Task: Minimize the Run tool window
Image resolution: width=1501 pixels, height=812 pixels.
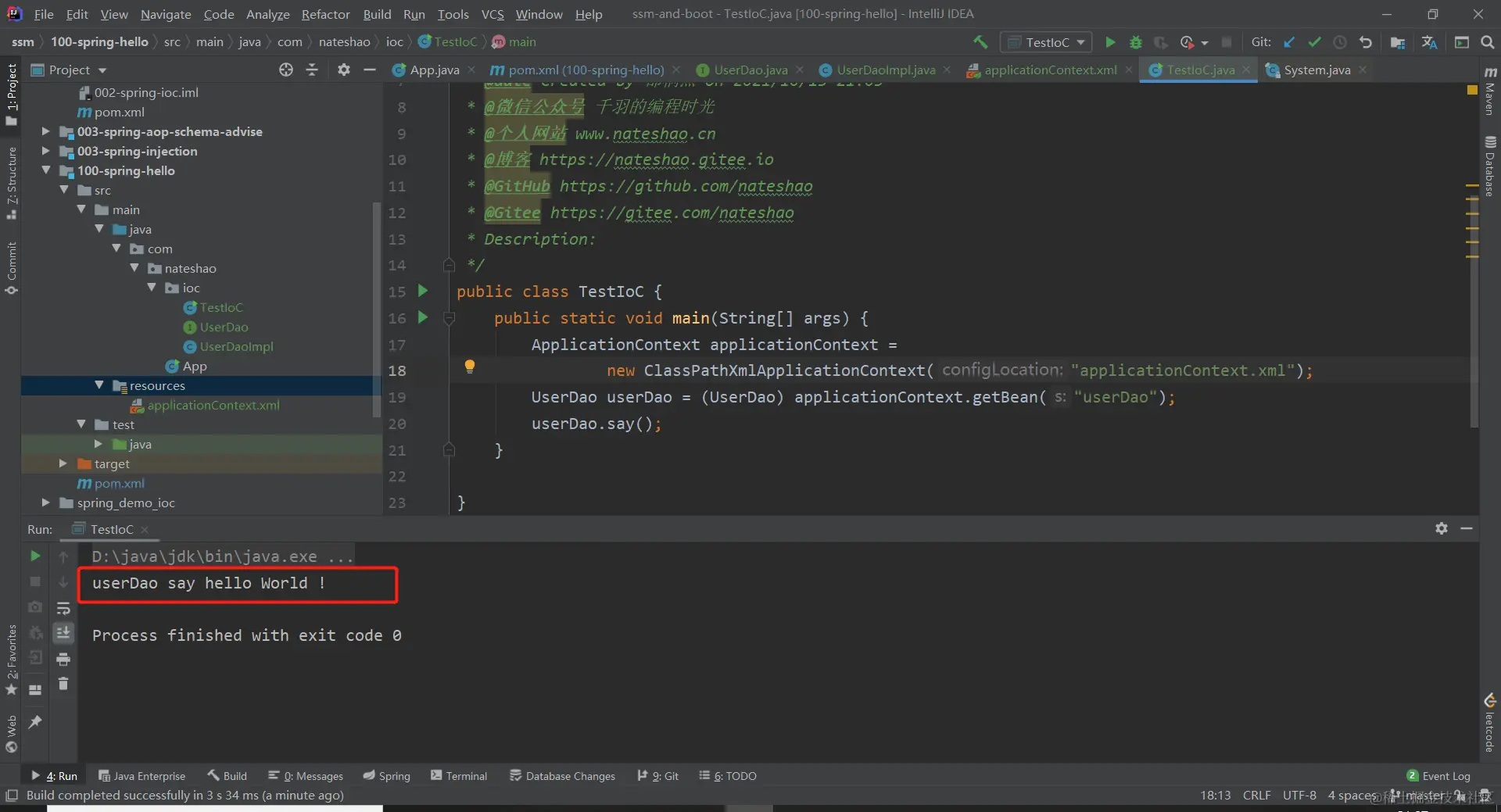Action: [1467, 528]
